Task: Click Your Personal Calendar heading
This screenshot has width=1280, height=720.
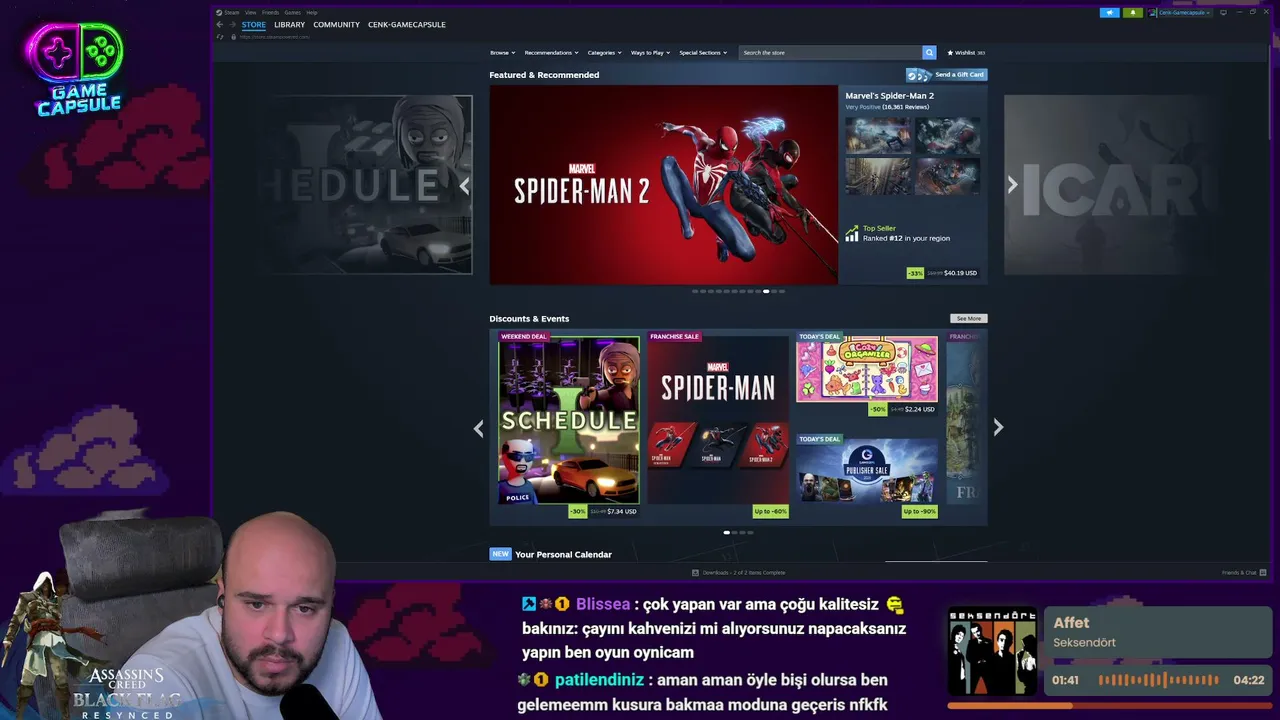Action: (x=563, y=555)
